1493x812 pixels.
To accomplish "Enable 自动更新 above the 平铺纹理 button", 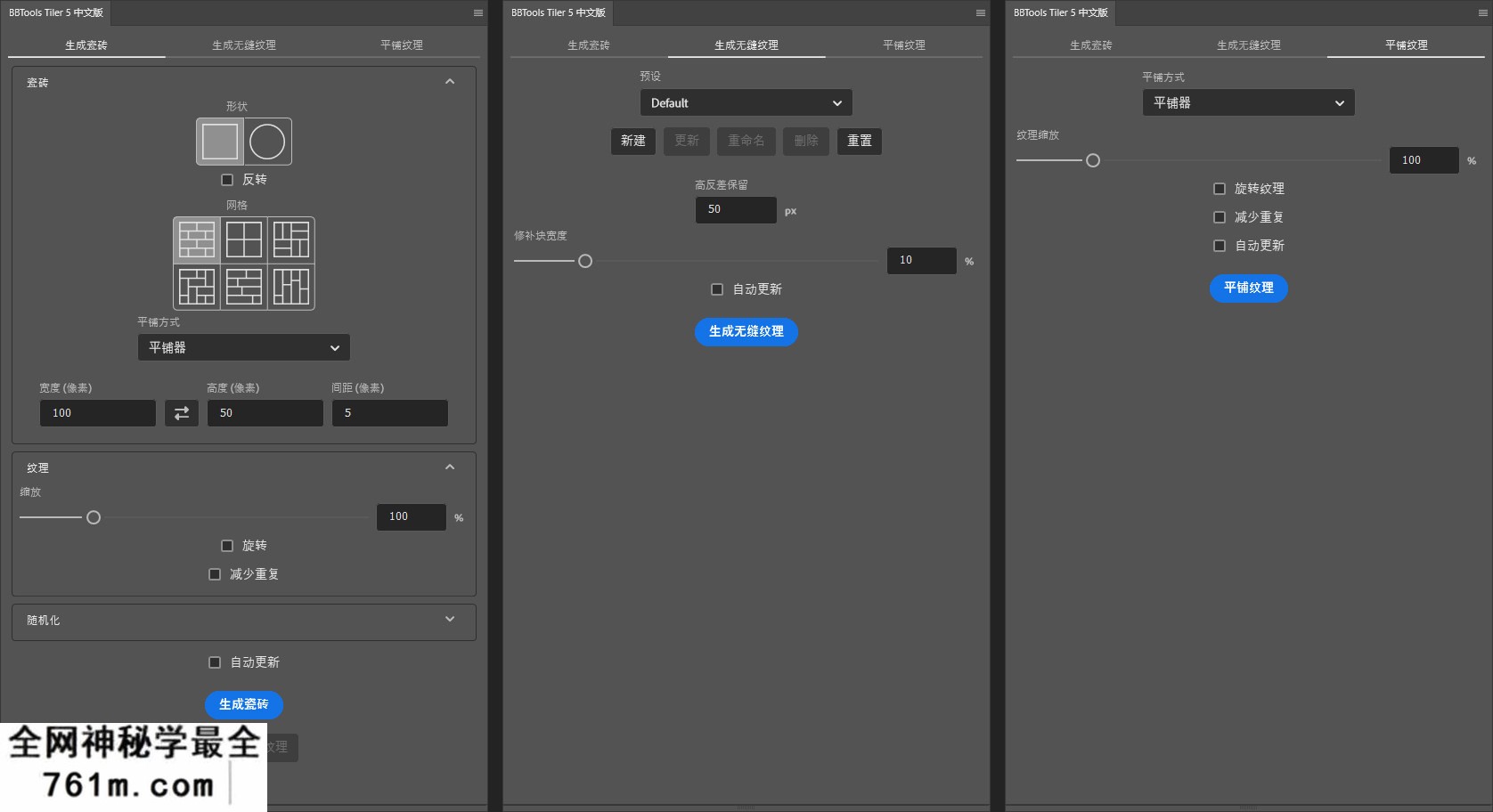I will click(x=1220, y=246).
